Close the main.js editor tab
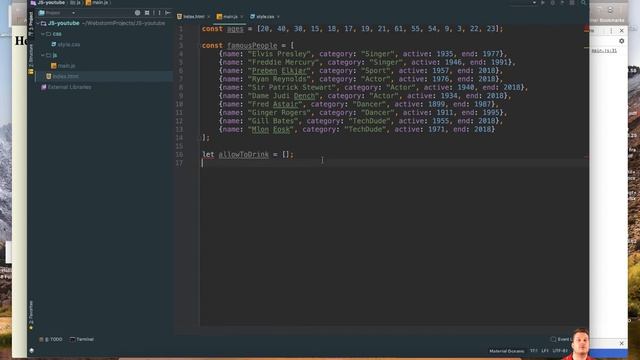 click(x=242, y=17)
